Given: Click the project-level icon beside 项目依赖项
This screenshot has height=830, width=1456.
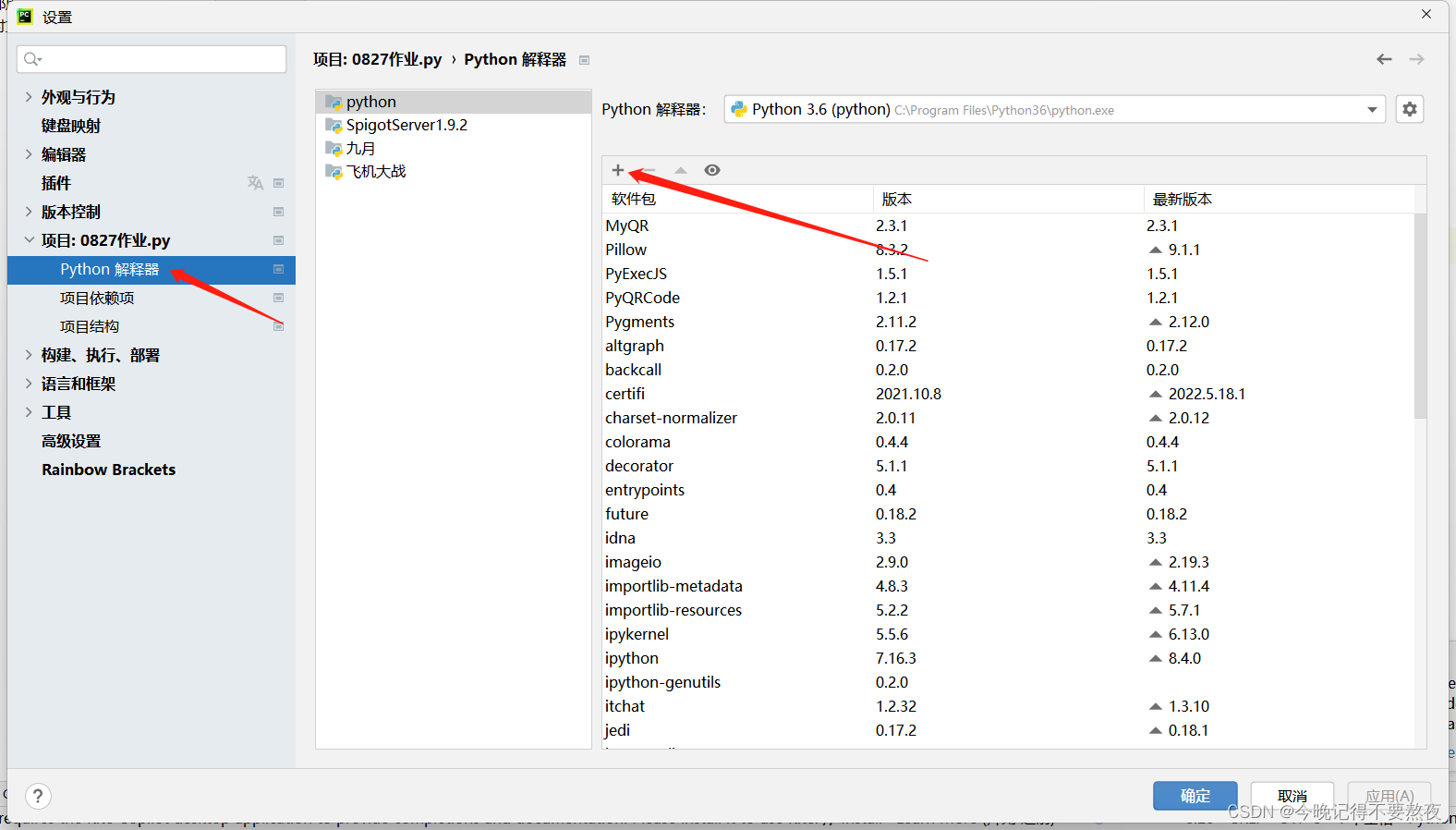Looking at the screenshot, I should tap(278, 298).
